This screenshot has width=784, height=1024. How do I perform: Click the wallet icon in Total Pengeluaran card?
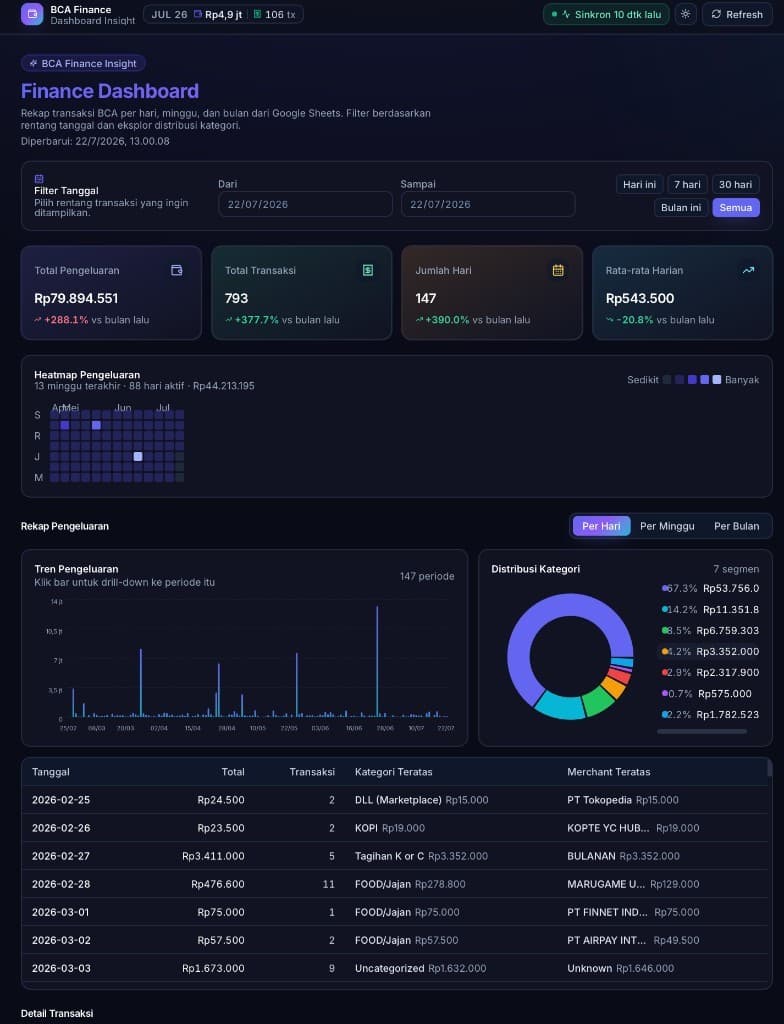click(x=176, y=270)
